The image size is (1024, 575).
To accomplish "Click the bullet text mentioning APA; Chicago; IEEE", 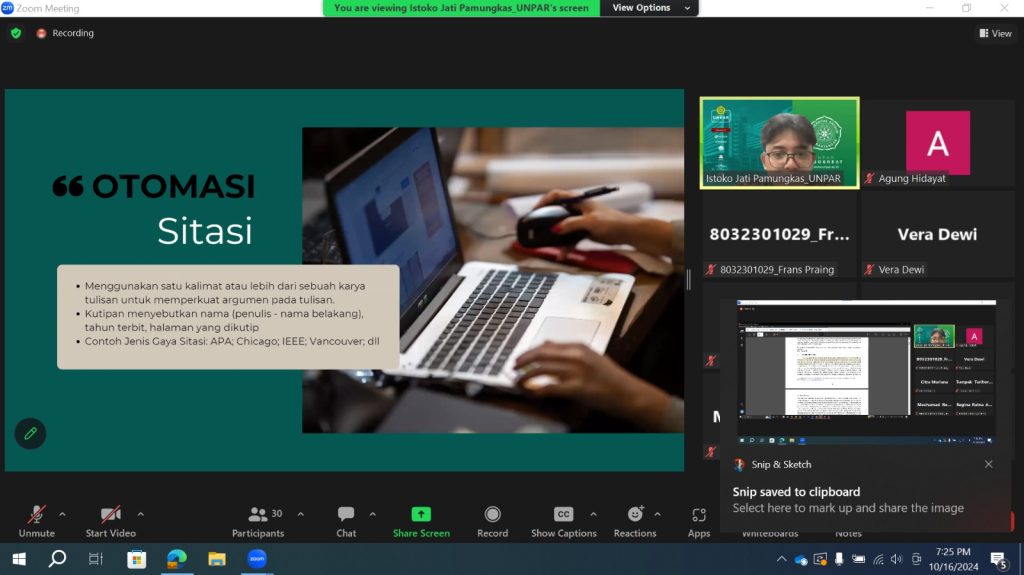I will point(232,341).
